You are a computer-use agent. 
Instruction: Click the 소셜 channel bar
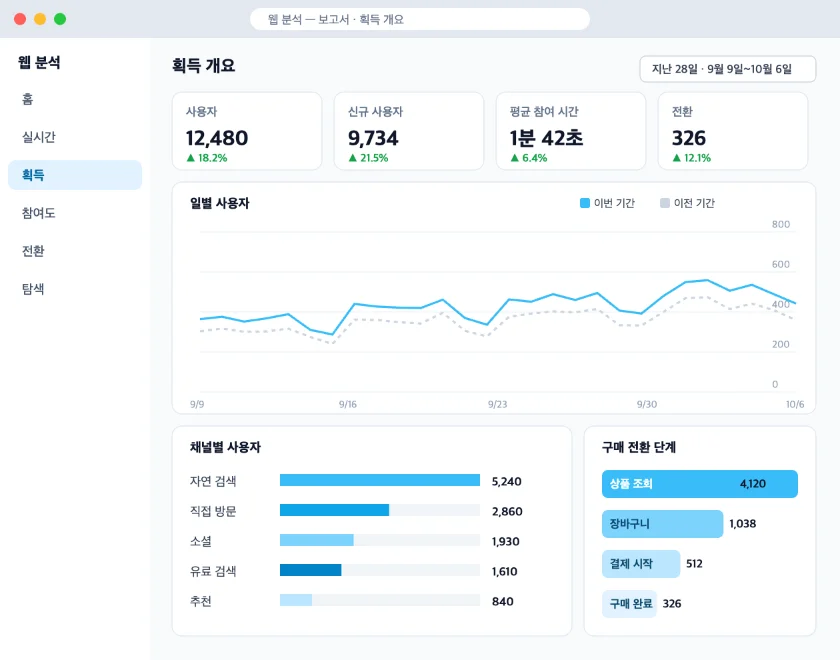(317, 540)
